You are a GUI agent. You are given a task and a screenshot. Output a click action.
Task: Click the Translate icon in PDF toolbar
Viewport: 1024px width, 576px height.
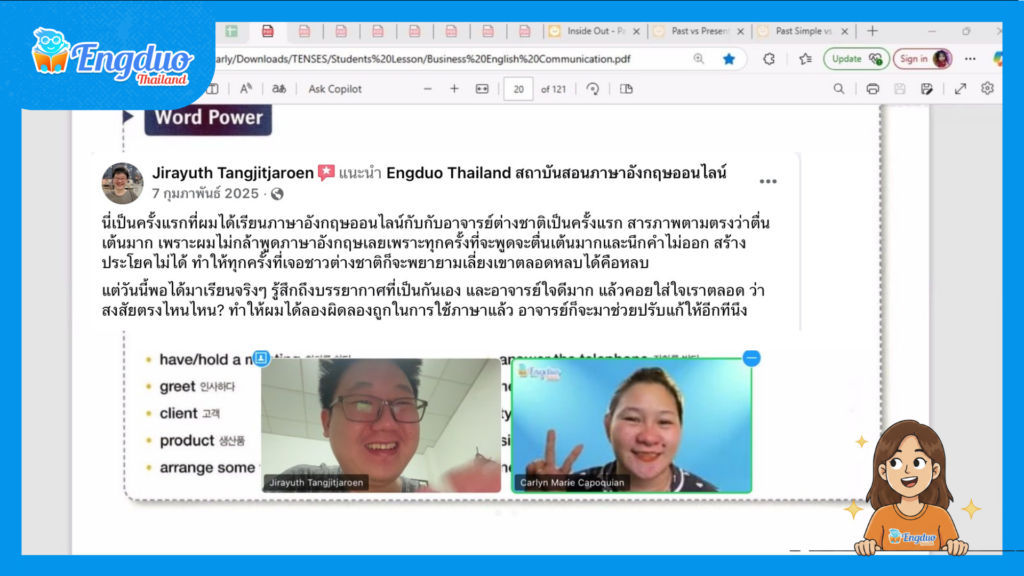tap(279, 89)
